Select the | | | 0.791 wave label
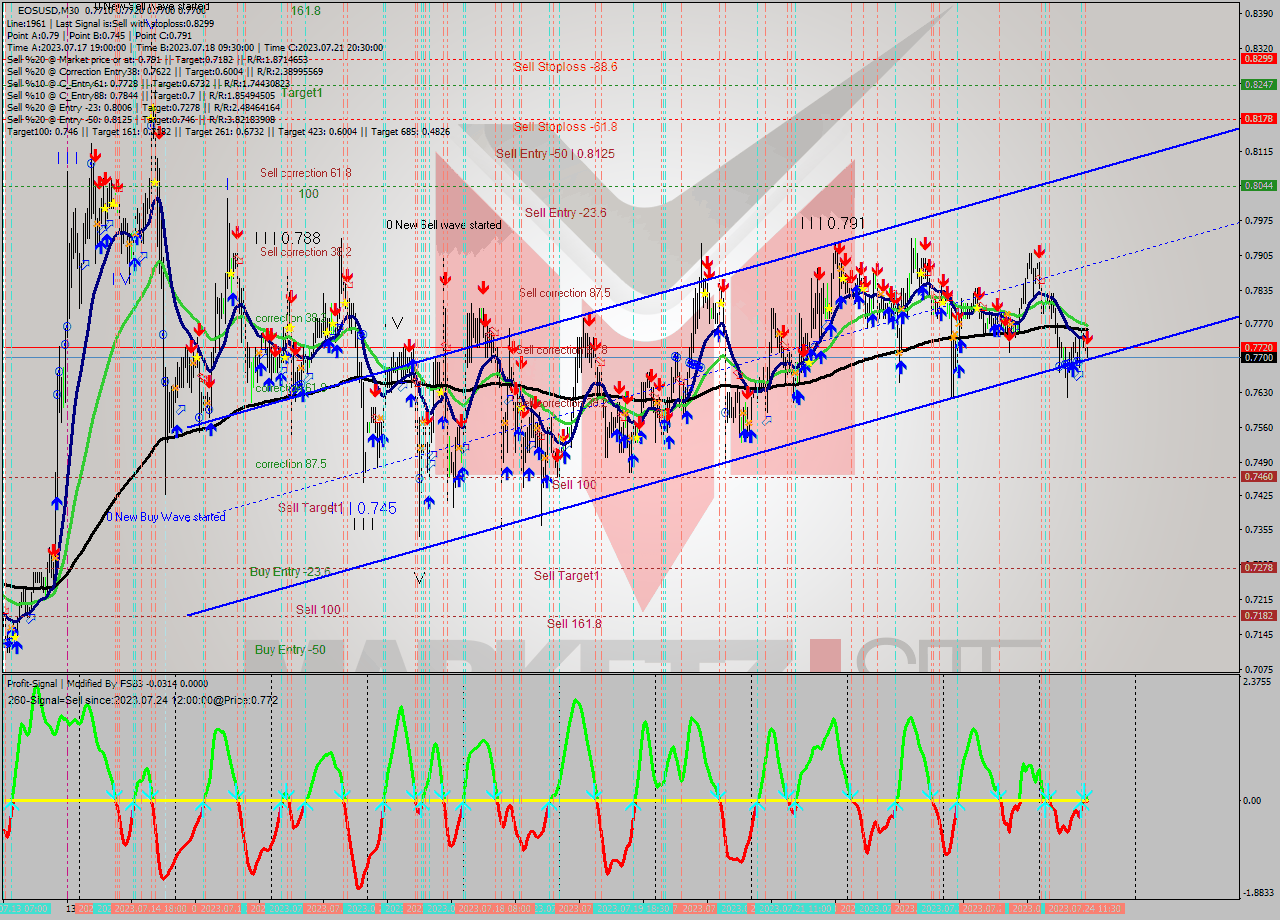The width and height of the screenshot is (1280, 920). point(832,223)
